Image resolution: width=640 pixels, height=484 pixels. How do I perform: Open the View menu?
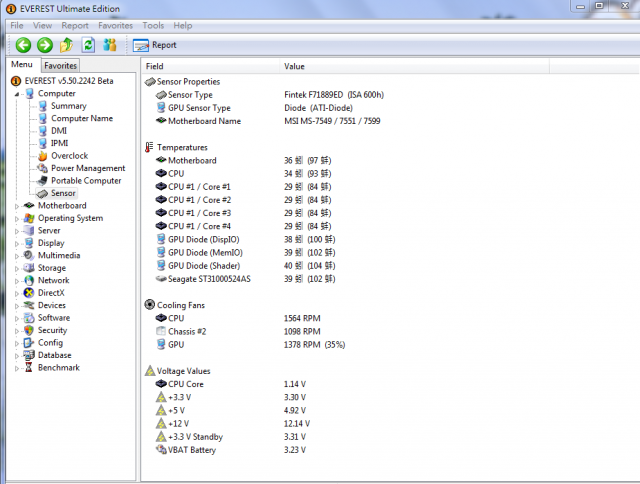point(42,25)
